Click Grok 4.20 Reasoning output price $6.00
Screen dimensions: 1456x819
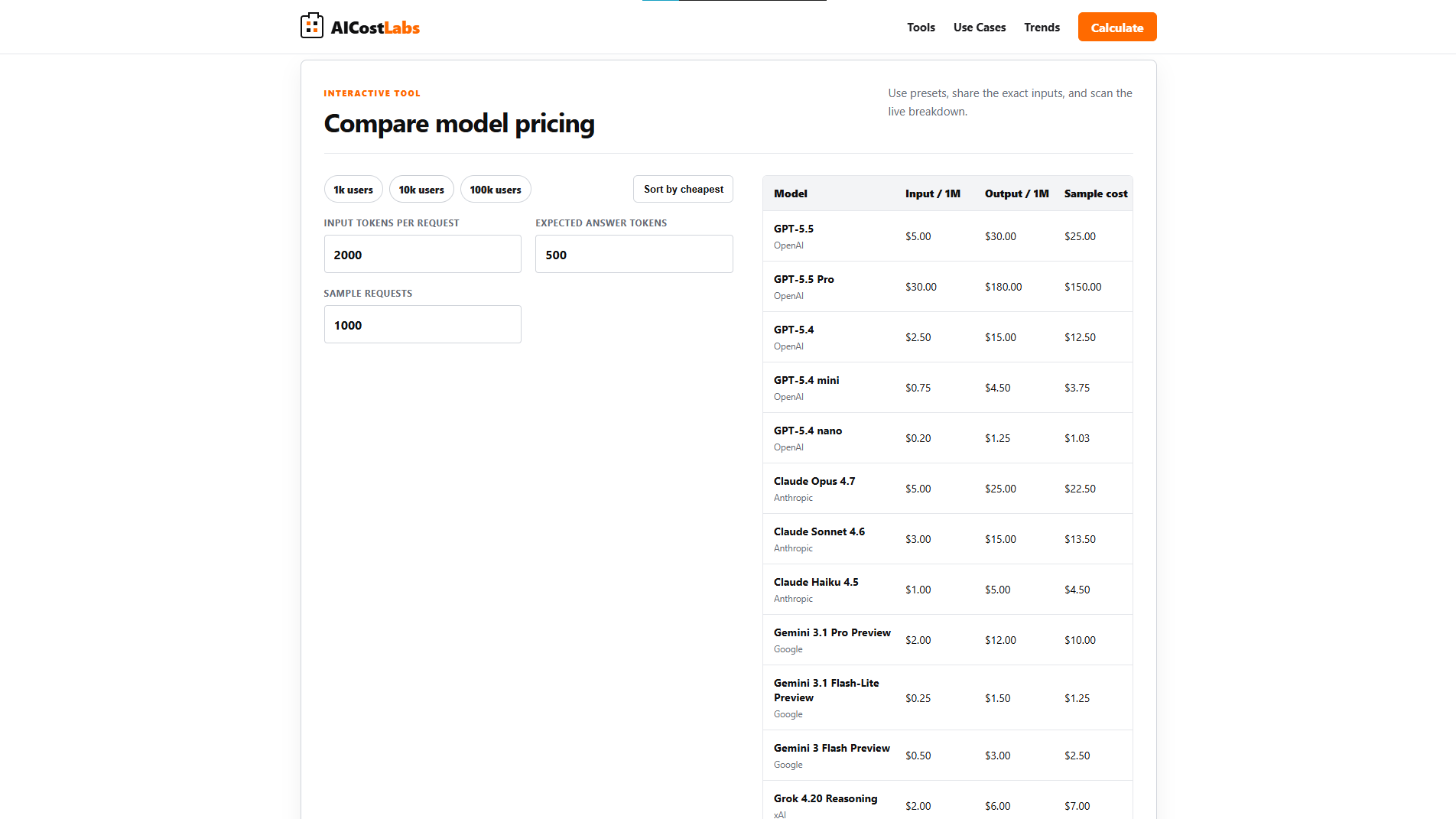(997, 806)
